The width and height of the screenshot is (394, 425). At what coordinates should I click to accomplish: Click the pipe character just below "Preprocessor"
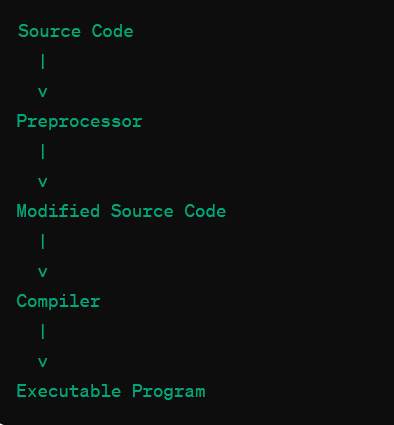(x=43, y=152)
